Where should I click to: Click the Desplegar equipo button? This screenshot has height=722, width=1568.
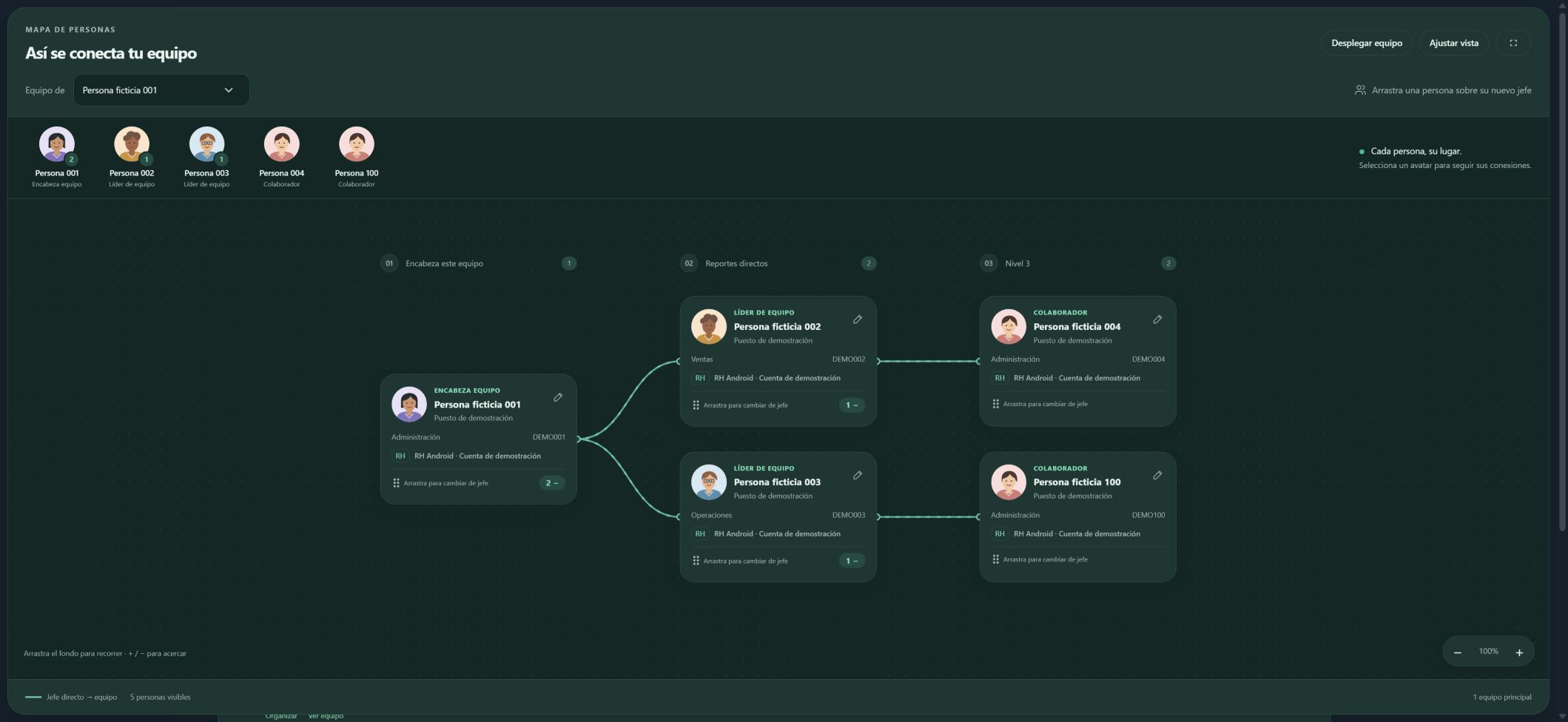click(1367, 43)
